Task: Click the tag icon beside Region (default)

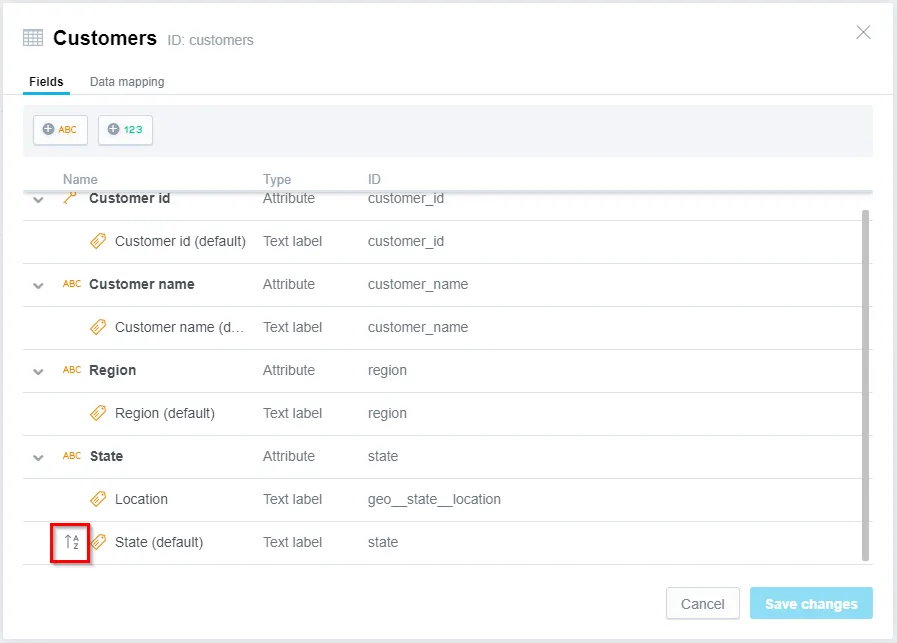Action: (98, 413)
